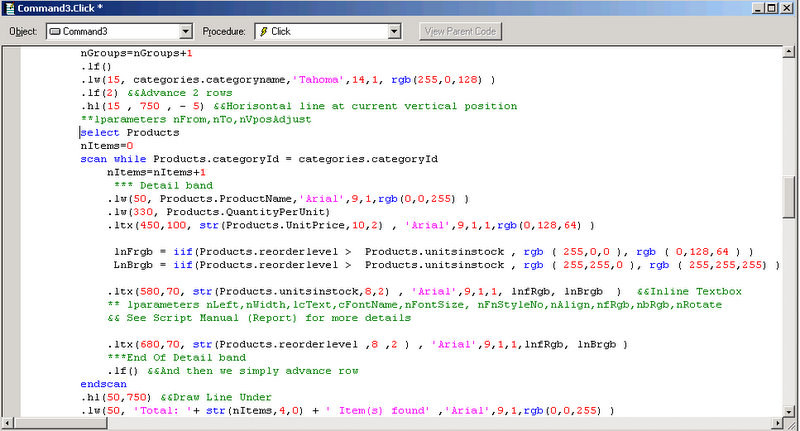Click the 'endscan' keyword
Viewport: 800px width, 431px height.
pos(103,384)
